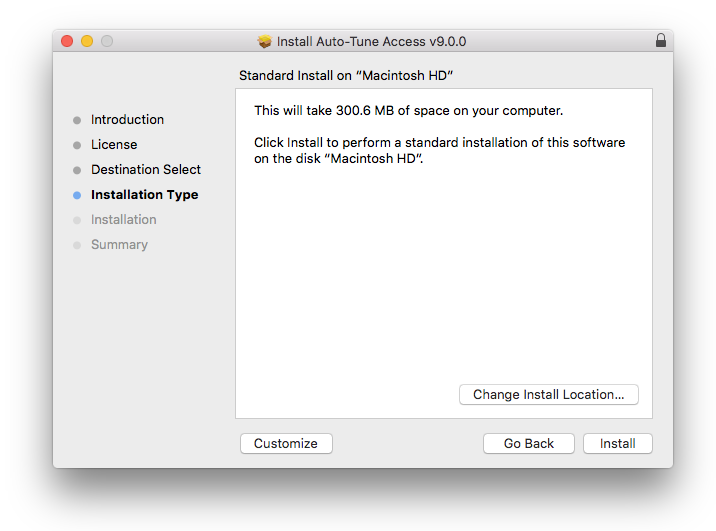Image resolution: width=716 pixels, height=531 pixels.
Task: Start the installation with the Install button
Action: coord(617,444)
